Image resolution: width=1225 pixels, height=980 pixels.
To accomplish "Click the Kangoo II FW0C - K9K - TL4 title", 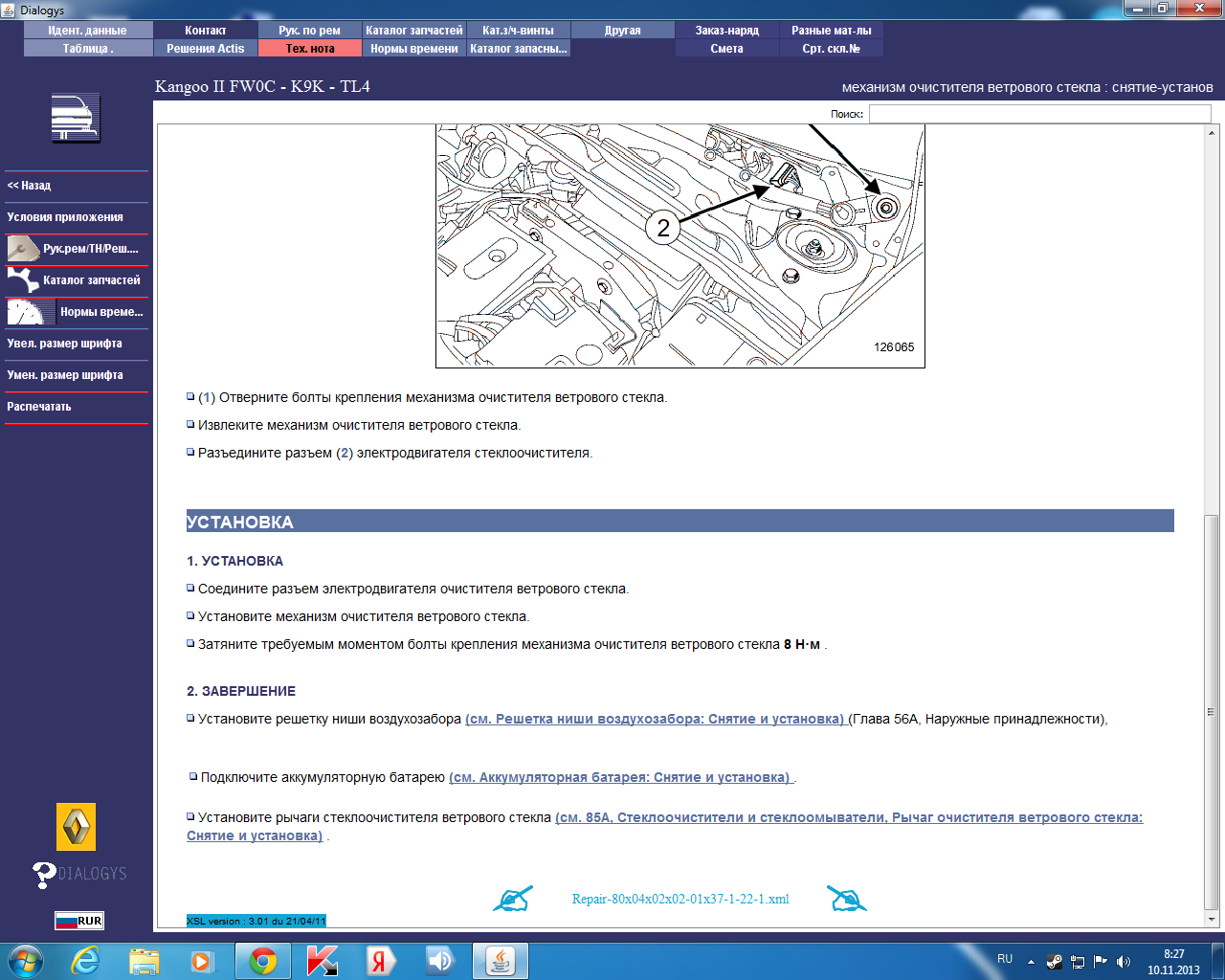I will (262, 86).
